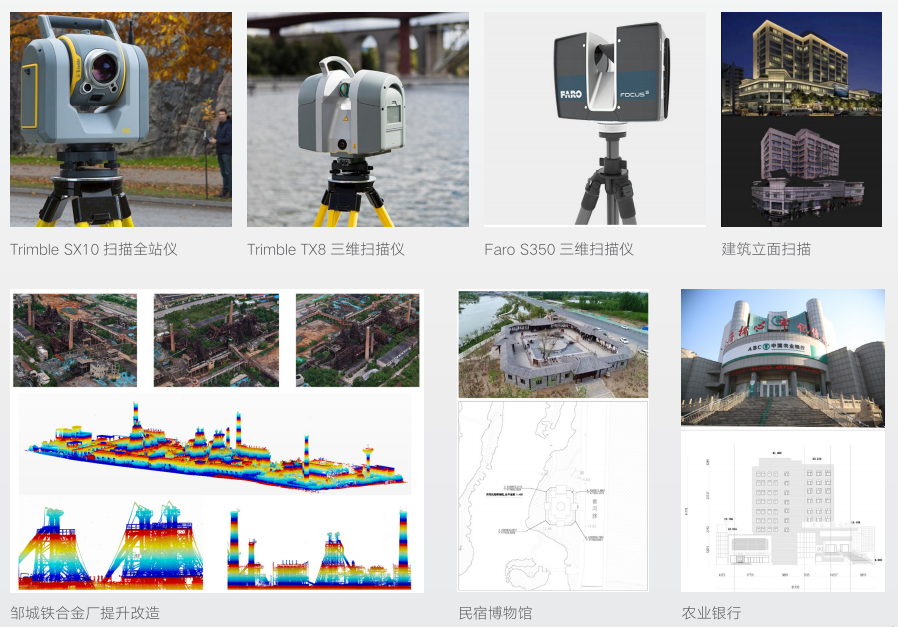Open the night-lit building facade photo

[x=801, y=62]
